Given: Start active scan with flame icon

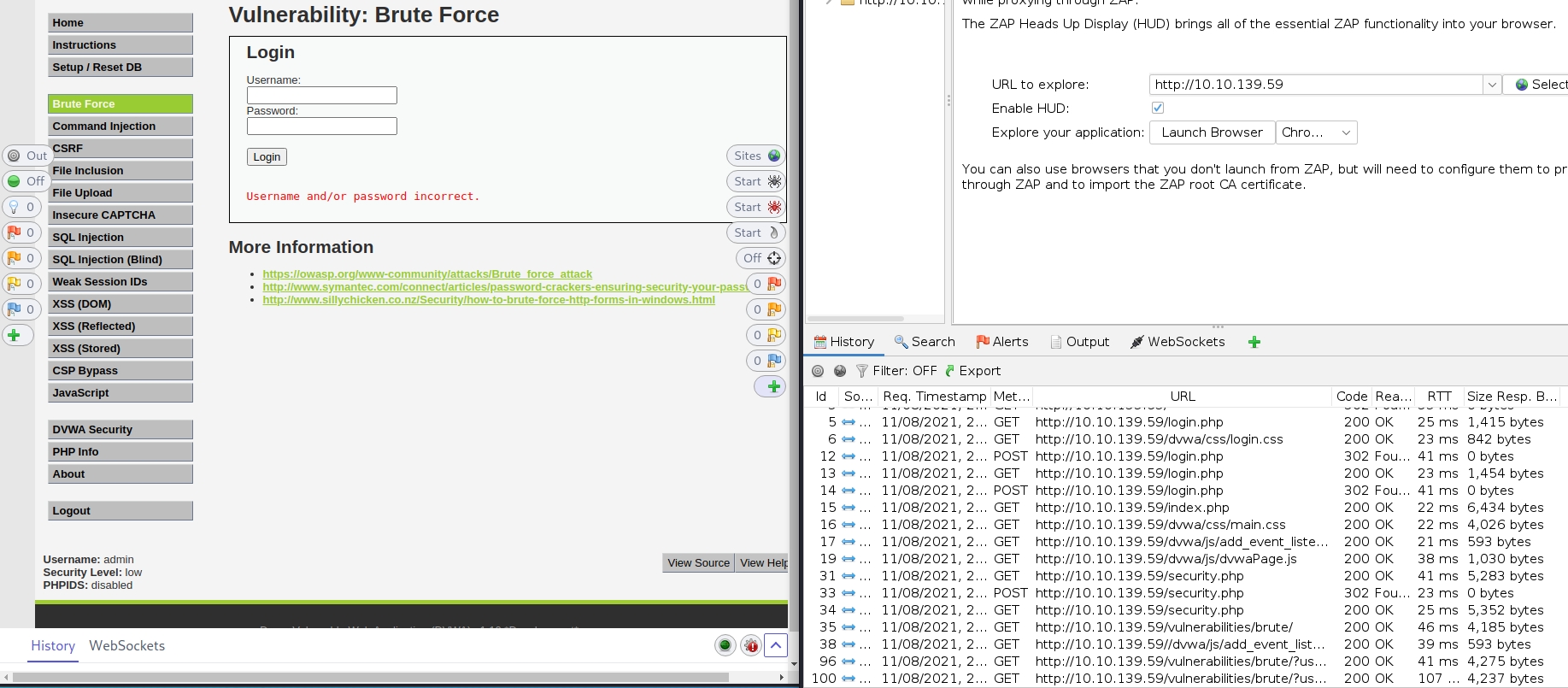Looking at the screenshot, I should (756, 232).
